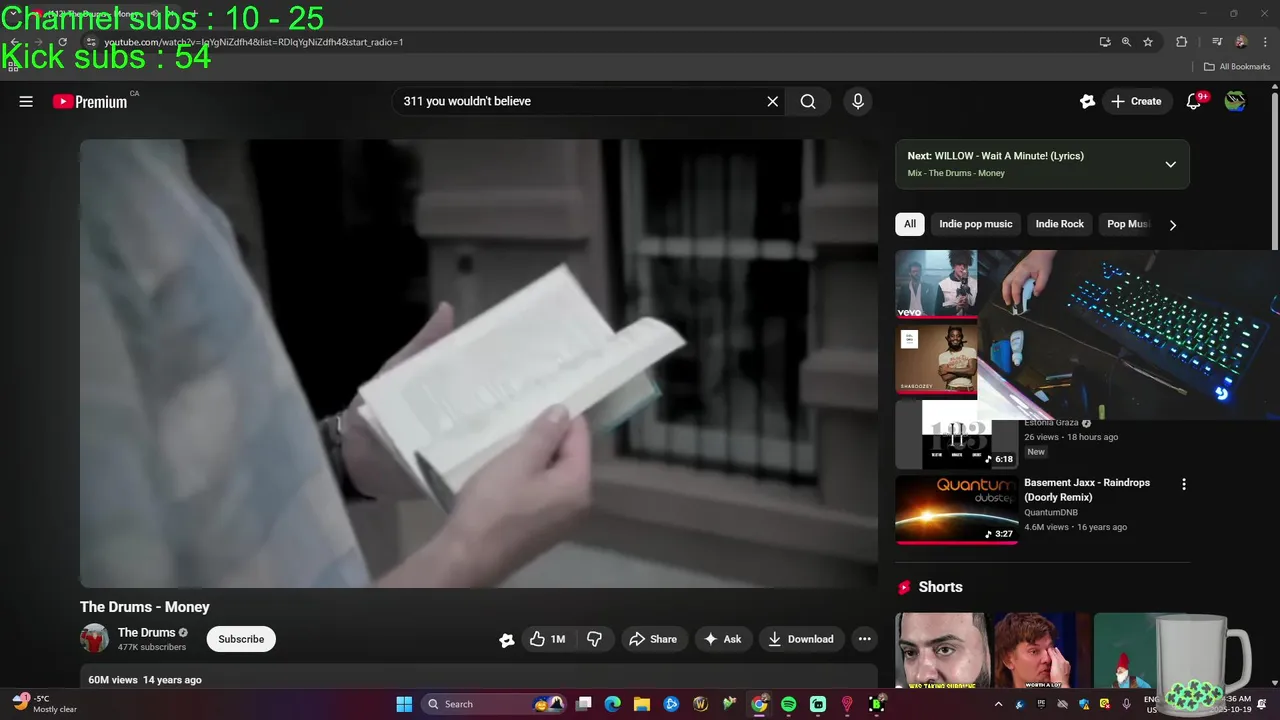Share the video

pyautogui.click(x=652, y=639)
